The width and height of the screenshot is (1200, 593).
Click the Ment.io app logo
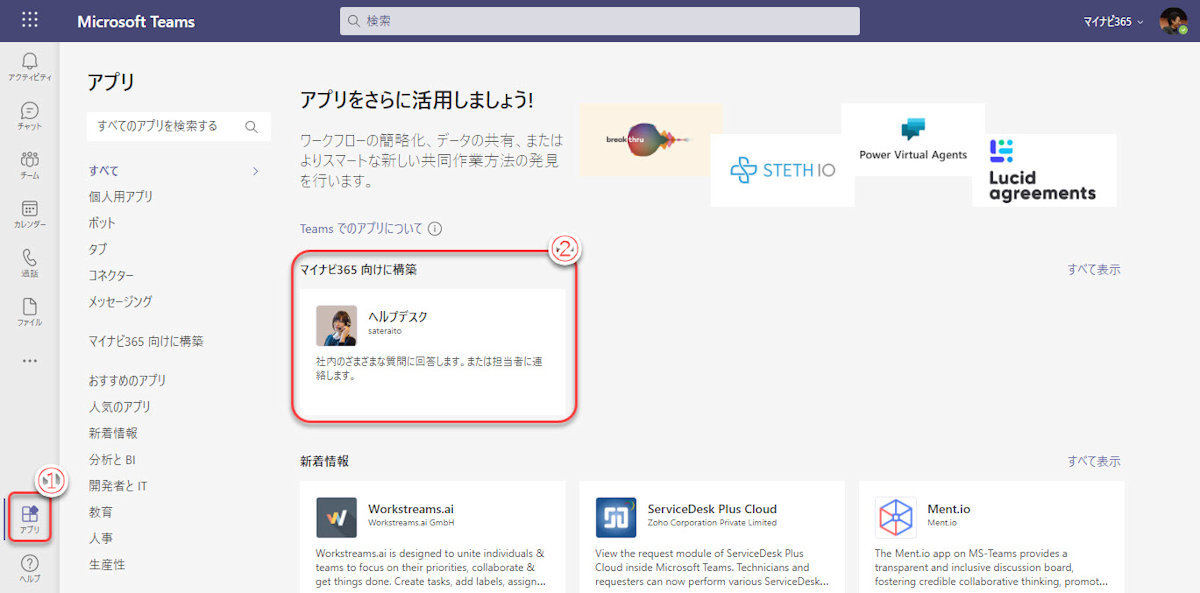(x=895, y=517)
